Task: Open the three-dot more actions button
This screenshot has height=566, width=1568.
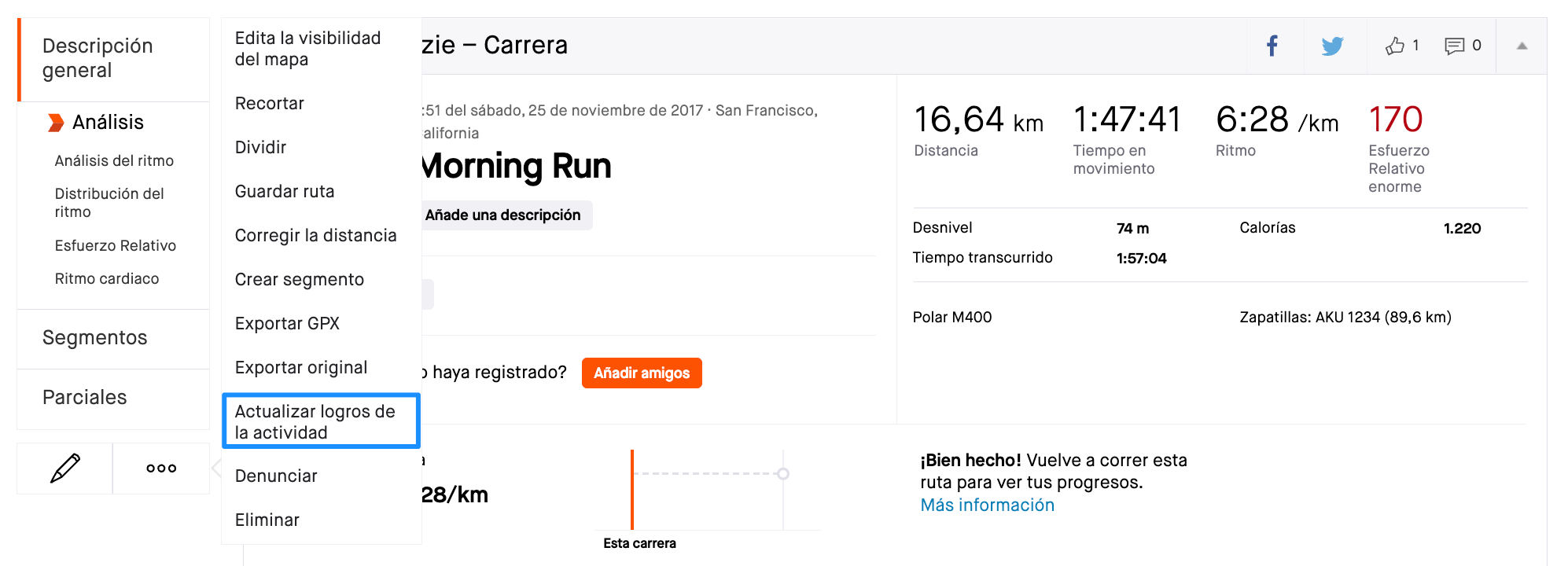Action: 161,468
